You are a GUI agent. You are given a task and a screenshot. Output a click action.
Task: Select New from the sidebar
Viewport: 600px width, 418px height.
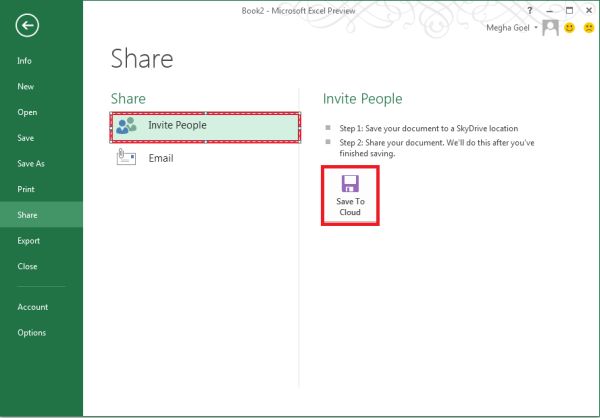coord(26,87)
